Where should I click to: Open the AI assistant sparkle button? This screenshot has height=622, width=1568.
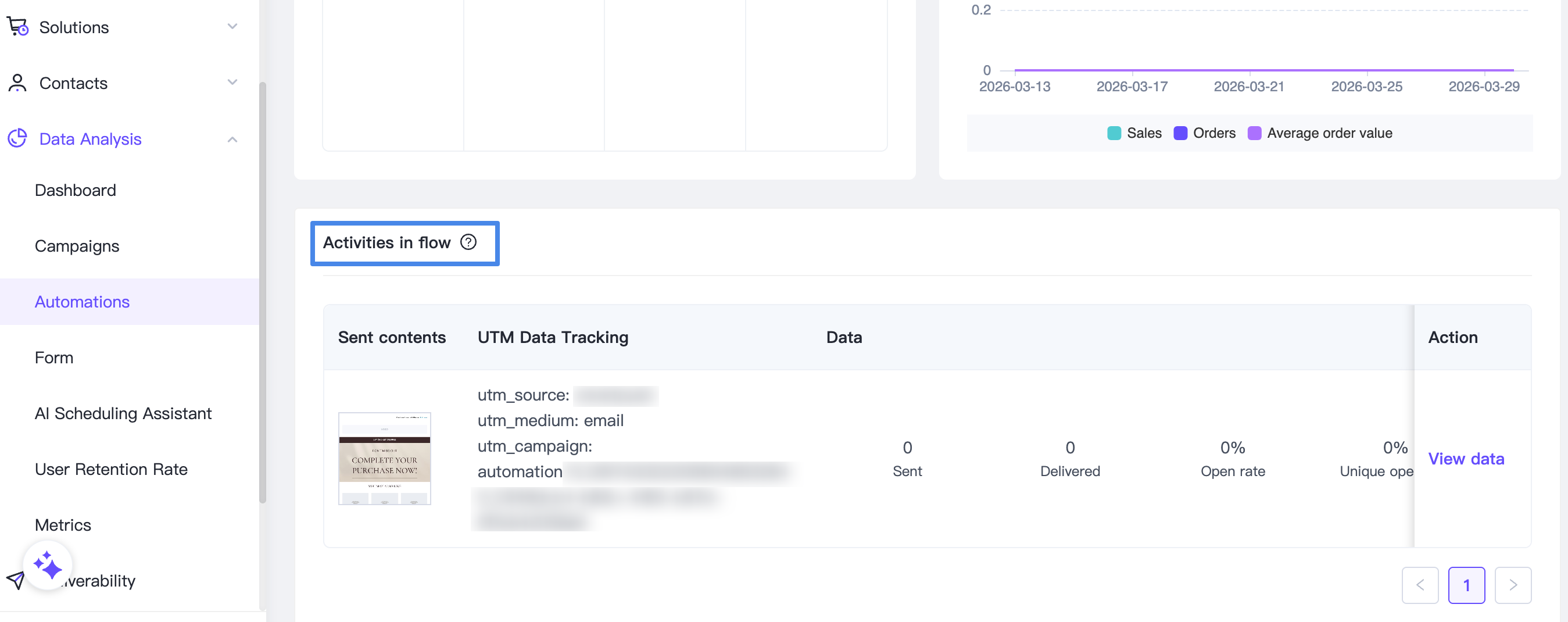point(48,566)
